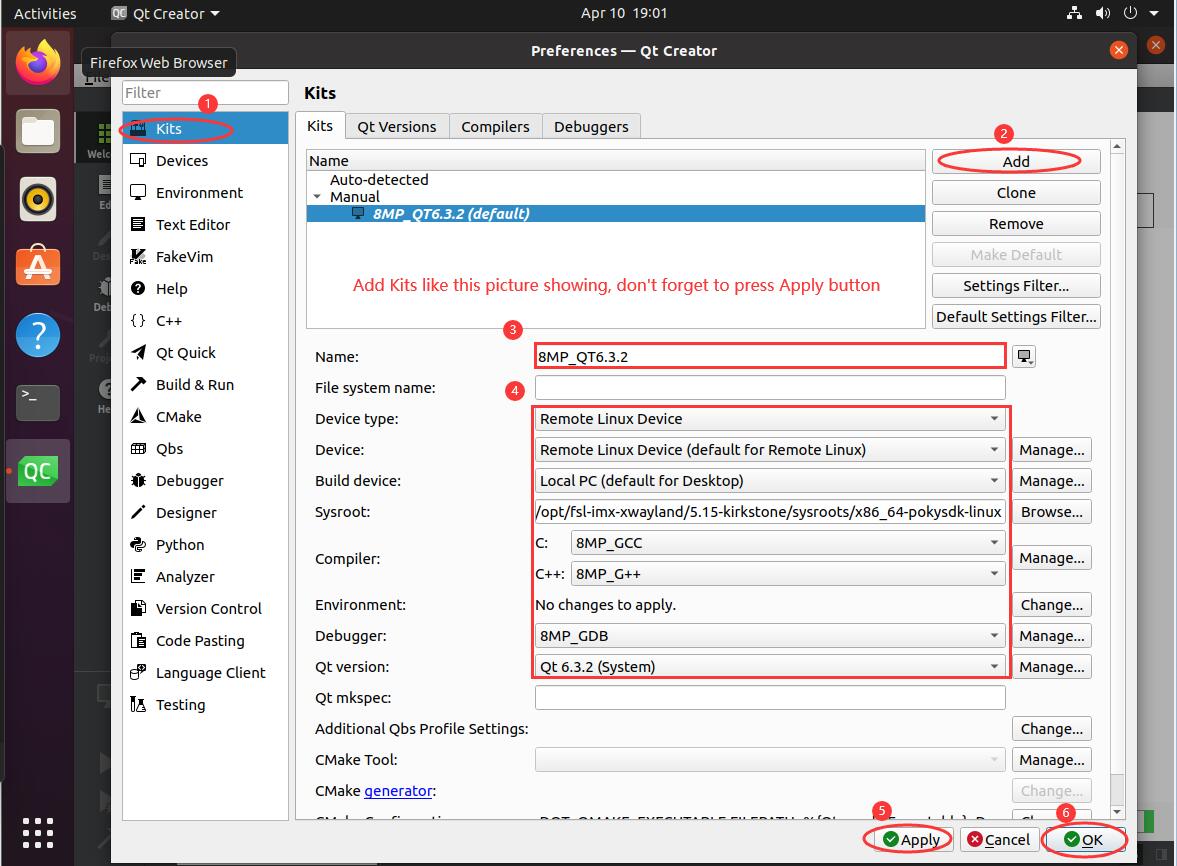
Task: Open the Device type dropdown
Action: point(769,419)
